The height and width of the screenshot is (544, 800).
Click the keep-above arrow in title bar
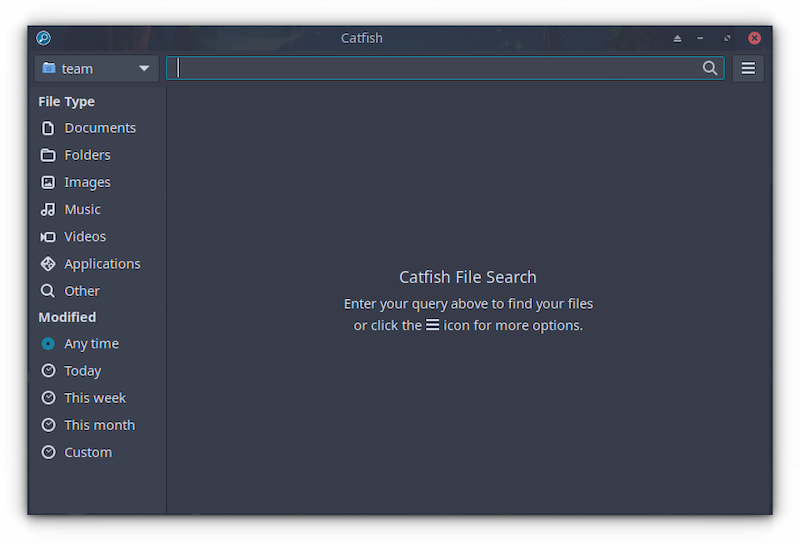[677, 38]
